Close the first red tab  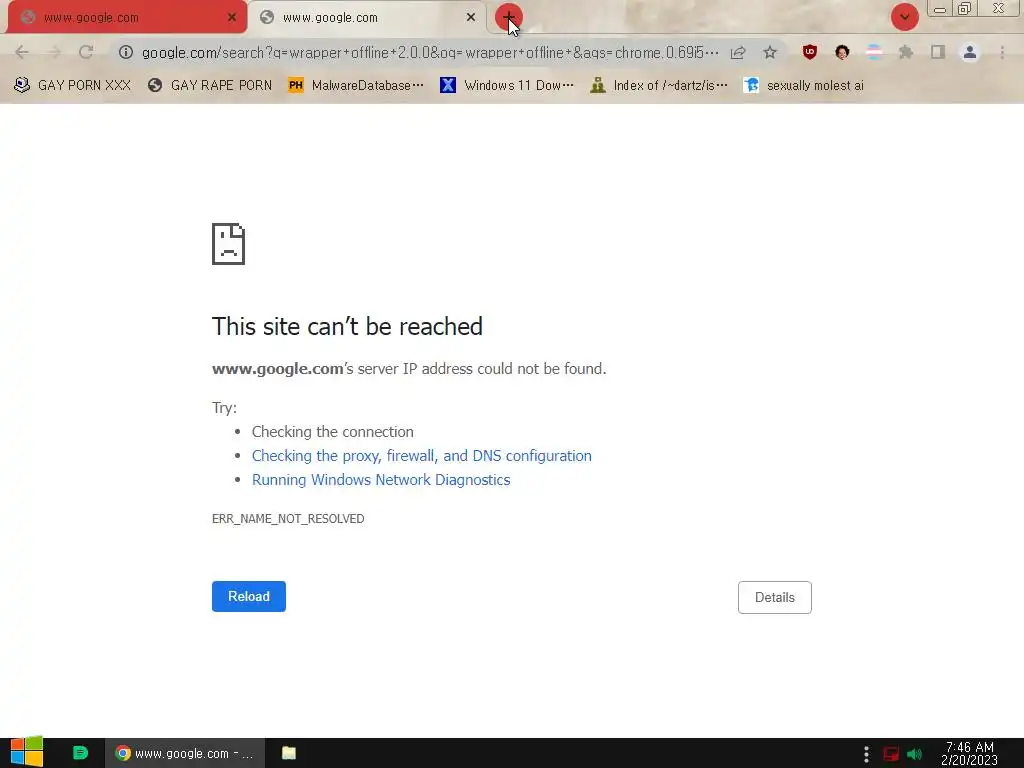(x=232, y=18)
